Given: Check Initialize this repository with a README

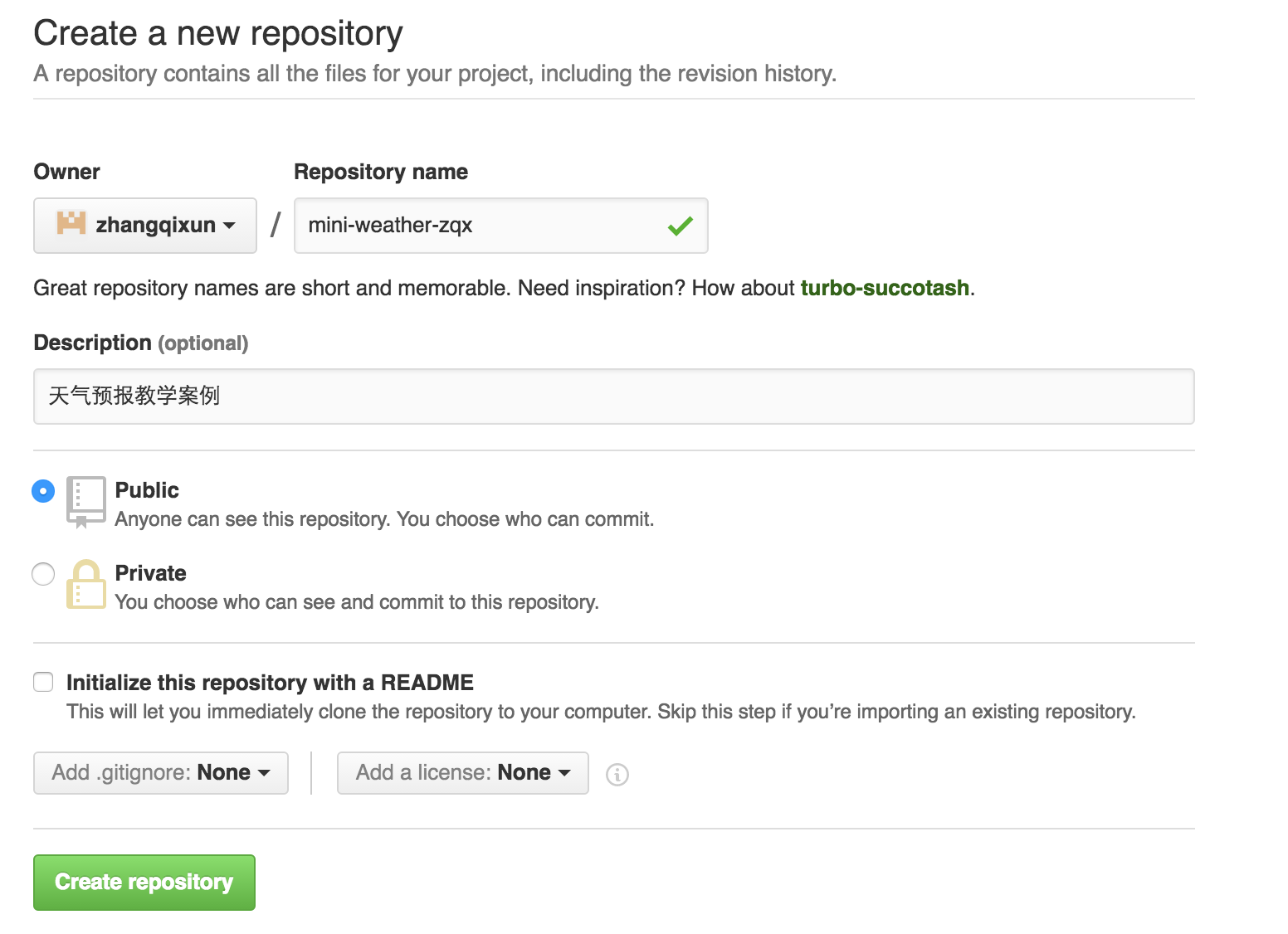Looking at the screenshot, I should tap(43, 682).
